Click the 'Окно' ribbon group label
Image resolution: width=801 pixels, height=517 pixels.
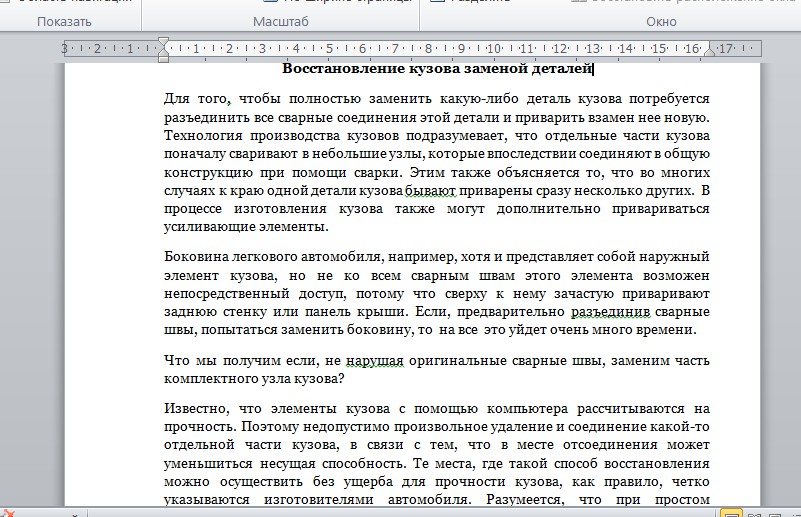point(661,22)
